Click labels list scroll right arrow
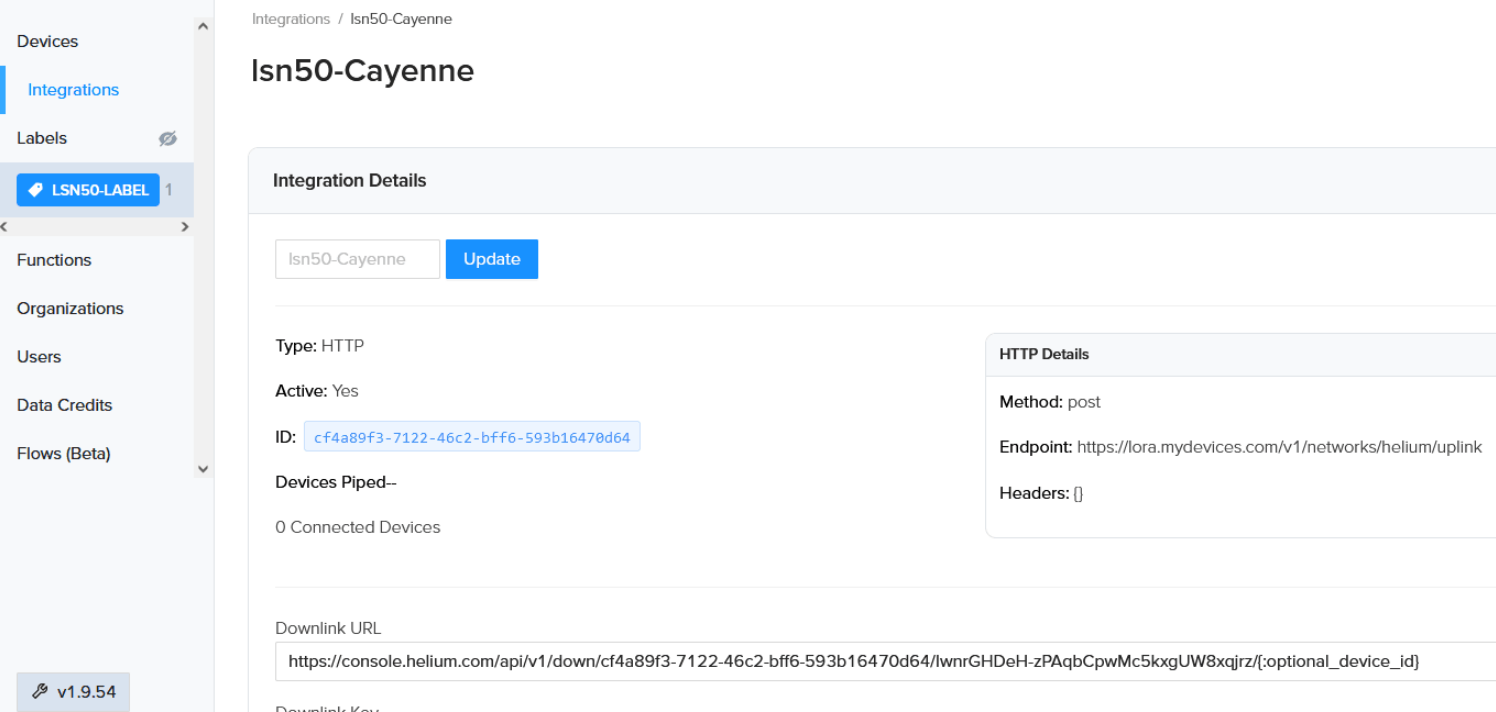 [x=185, y=227]
